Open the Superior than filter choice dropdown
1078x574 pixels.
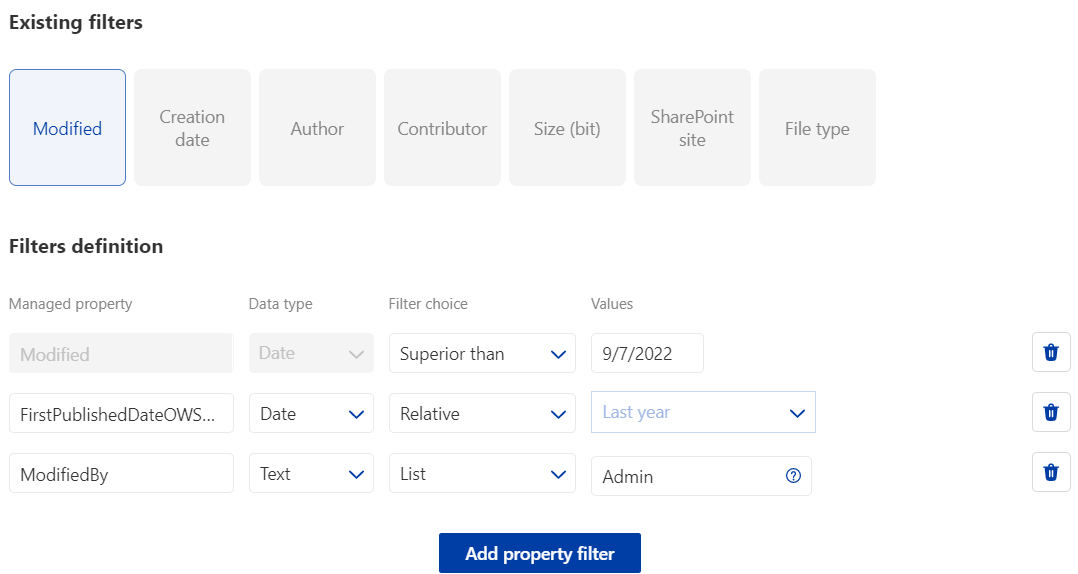[x=482, y=353]
